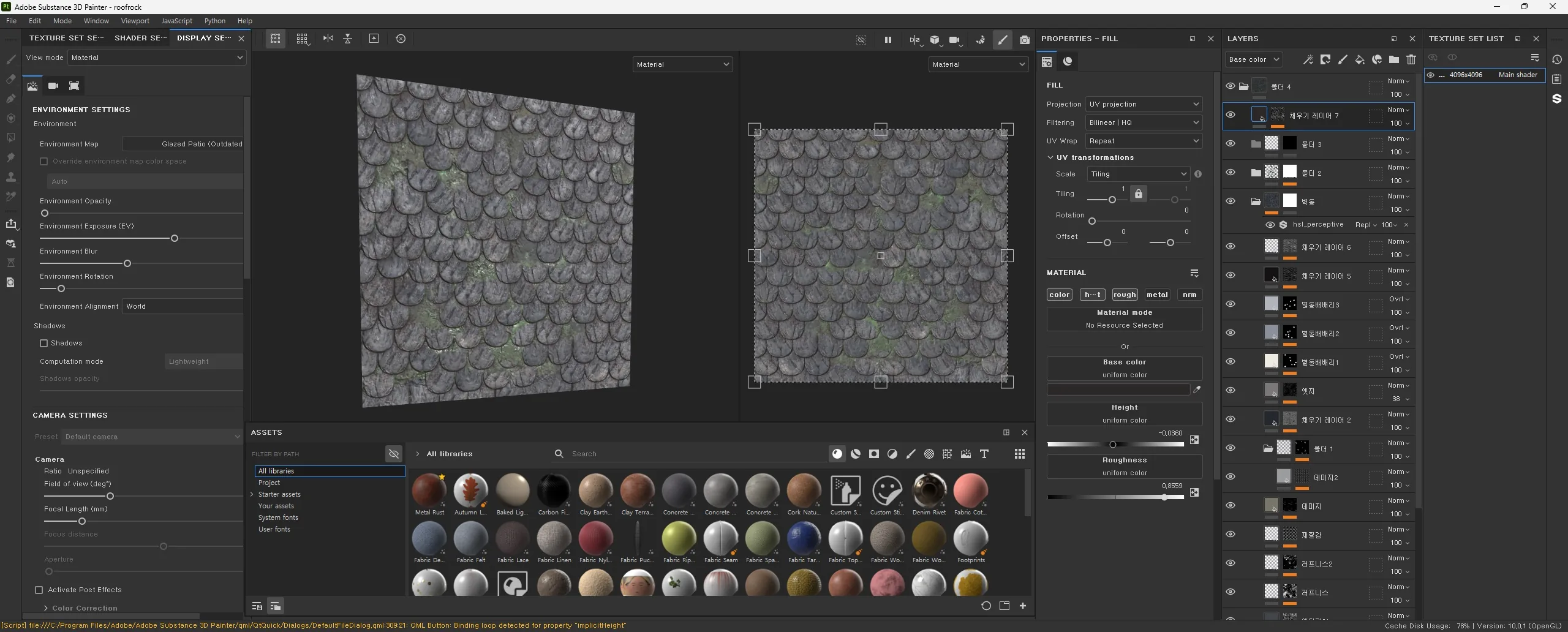The image size is (1568, 632).
Task: Enable the Activate Post Effects checkbox
Action: click(x=39, y=590)
